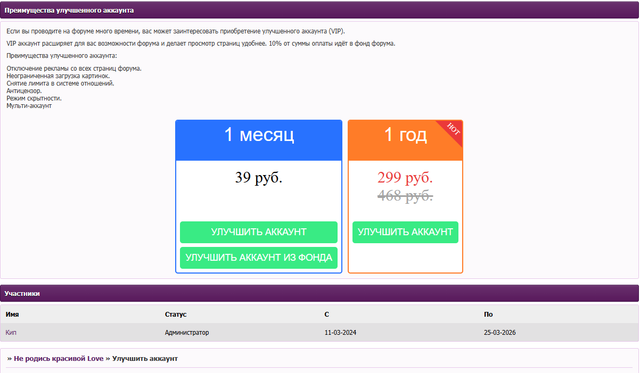
Task: Select the 299 руб. discounted price
Action: coord(405,178)
